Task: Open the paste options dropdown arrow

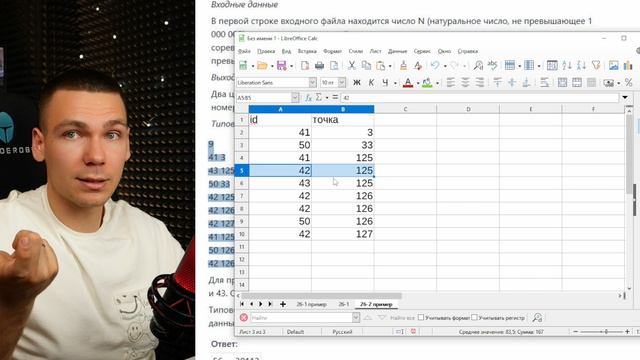Action: [390, 66]
